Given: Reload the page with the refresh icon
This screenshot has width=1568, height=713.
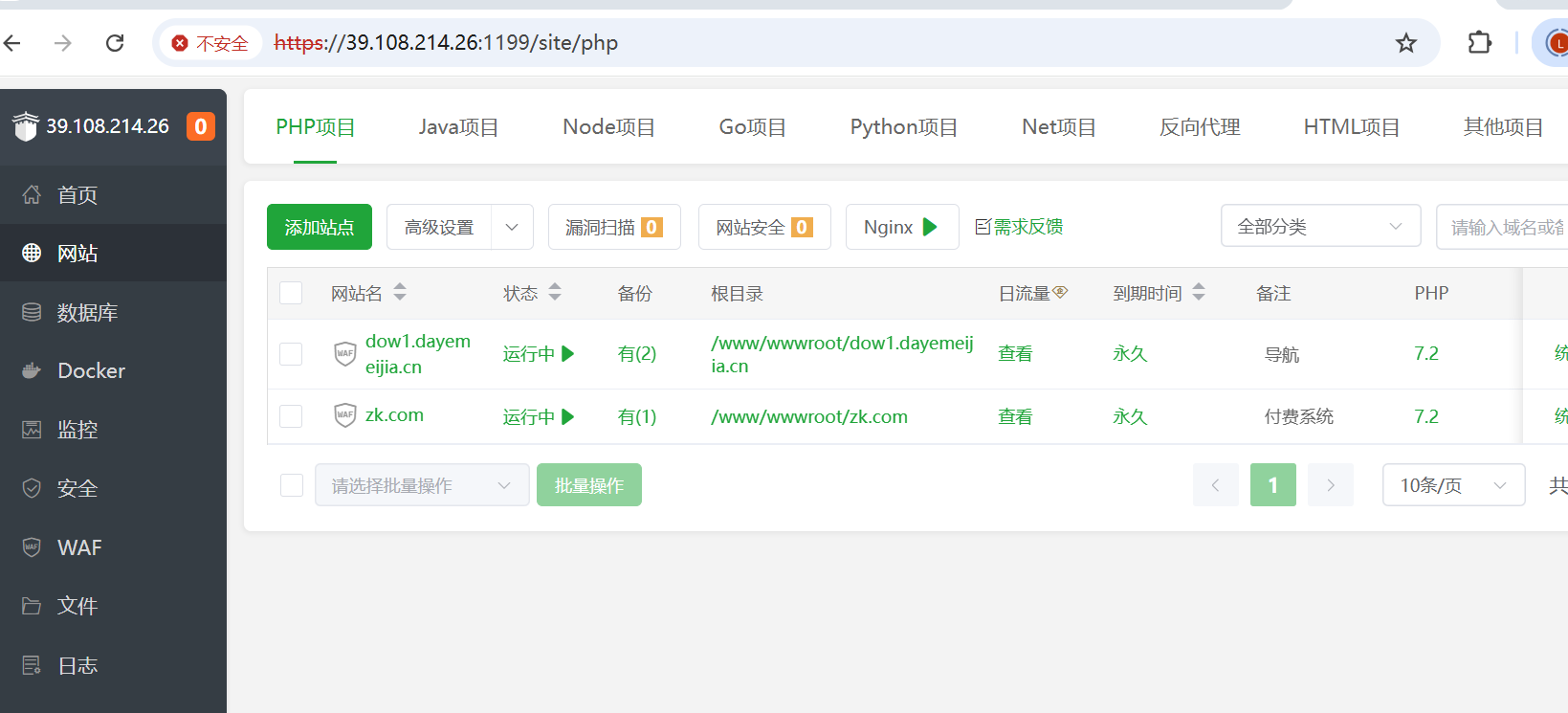Looking at the screenshot, I should point(115,43).
